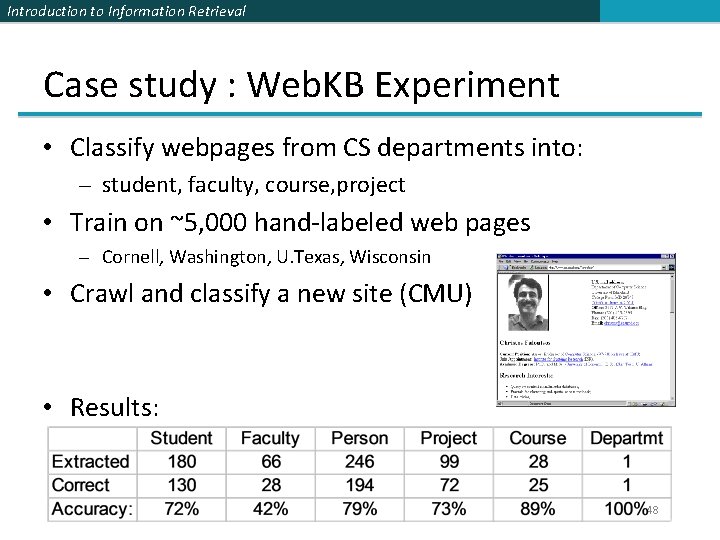Click the 'Extracted' row label
The image size is (720, 540).
point(90,462)
